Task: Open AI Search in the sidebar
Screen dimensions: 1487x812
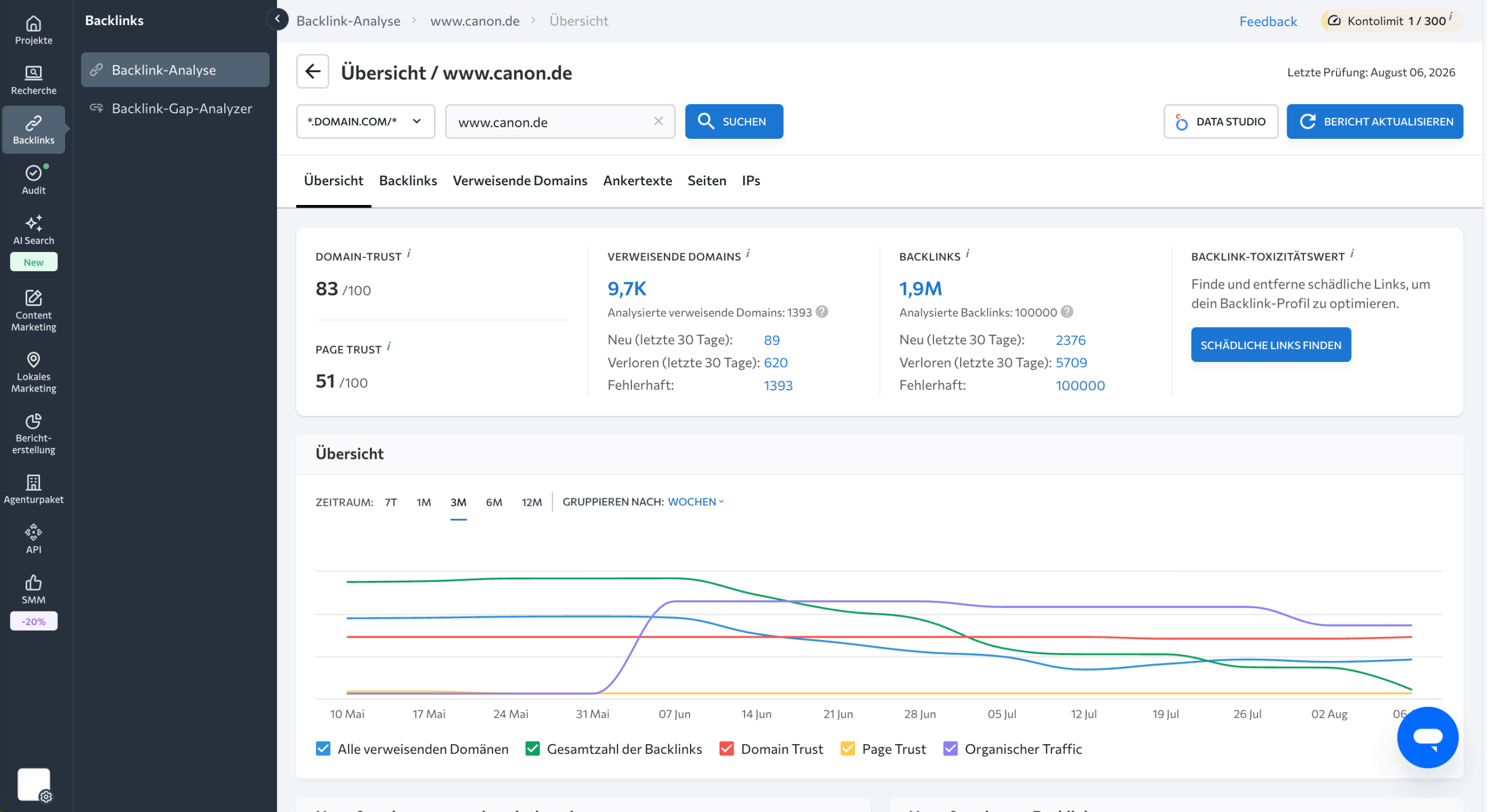Action: pos(34,231)
